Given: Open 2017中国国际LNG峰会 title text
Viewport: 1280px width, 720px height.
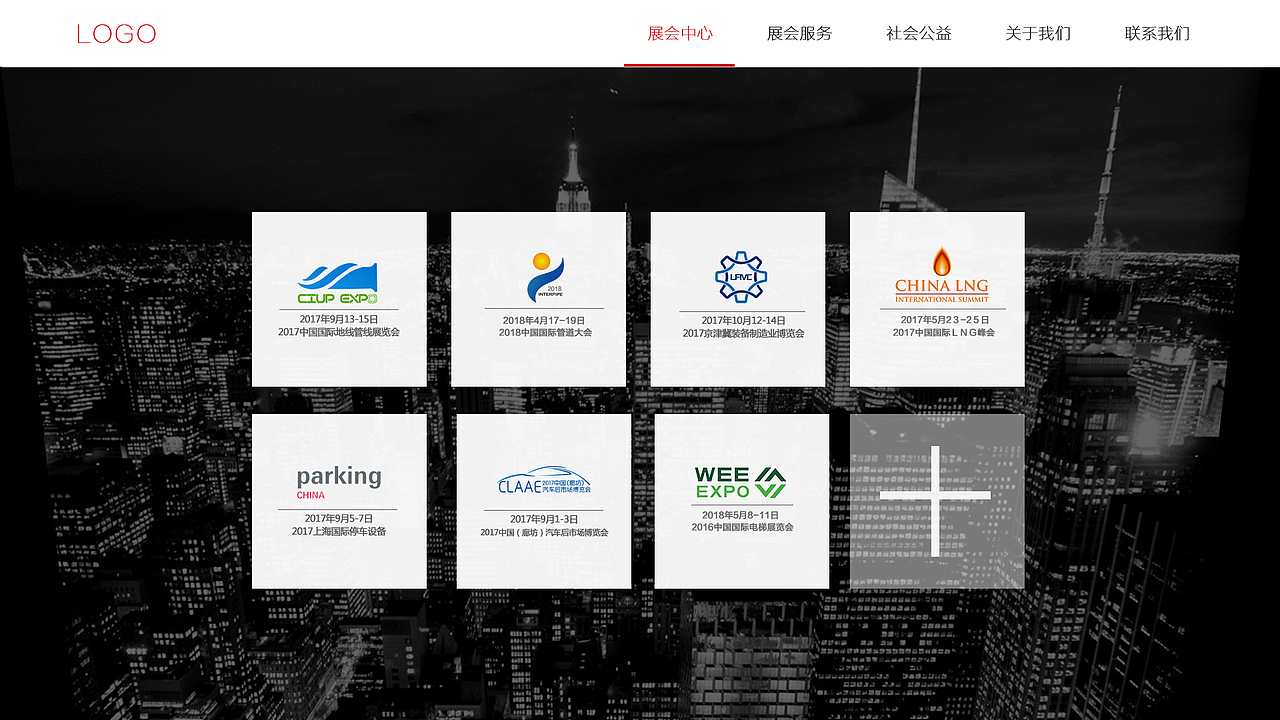Looking at the screenshot, I should [944, 333].
